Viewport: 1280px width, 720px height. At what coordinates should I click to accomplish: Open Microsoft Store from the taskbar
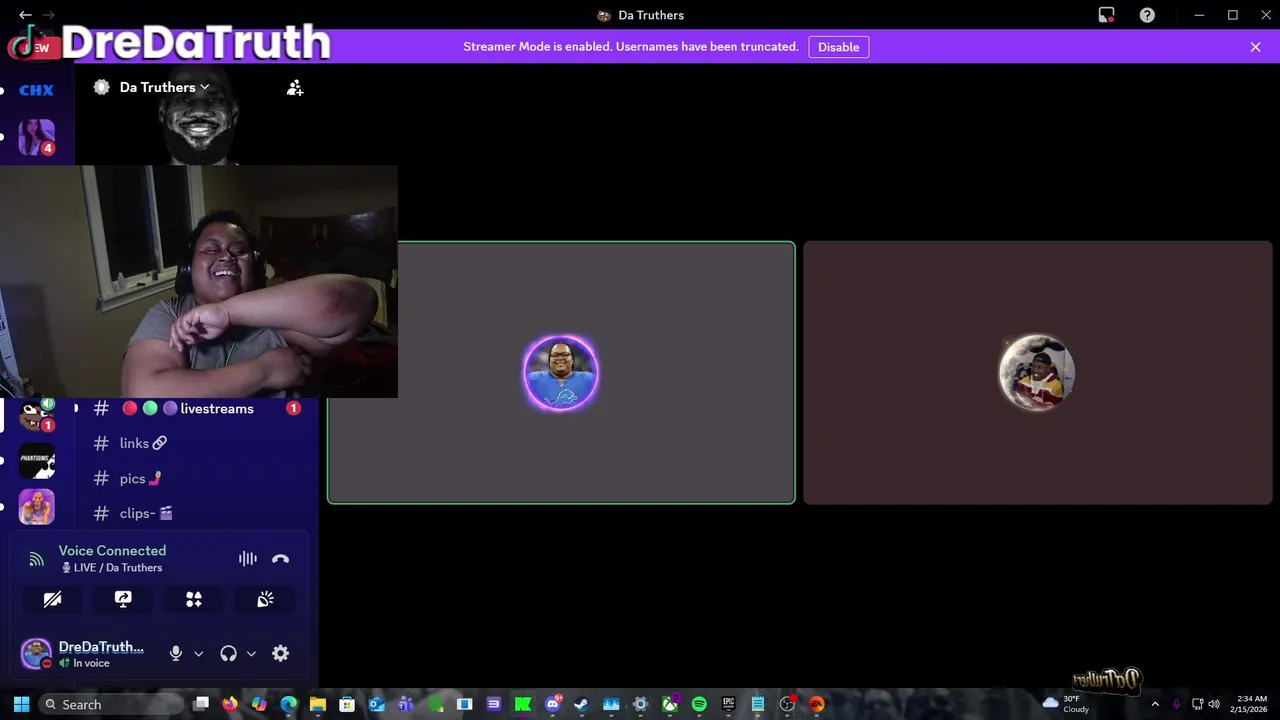click(x=347, y=704)
